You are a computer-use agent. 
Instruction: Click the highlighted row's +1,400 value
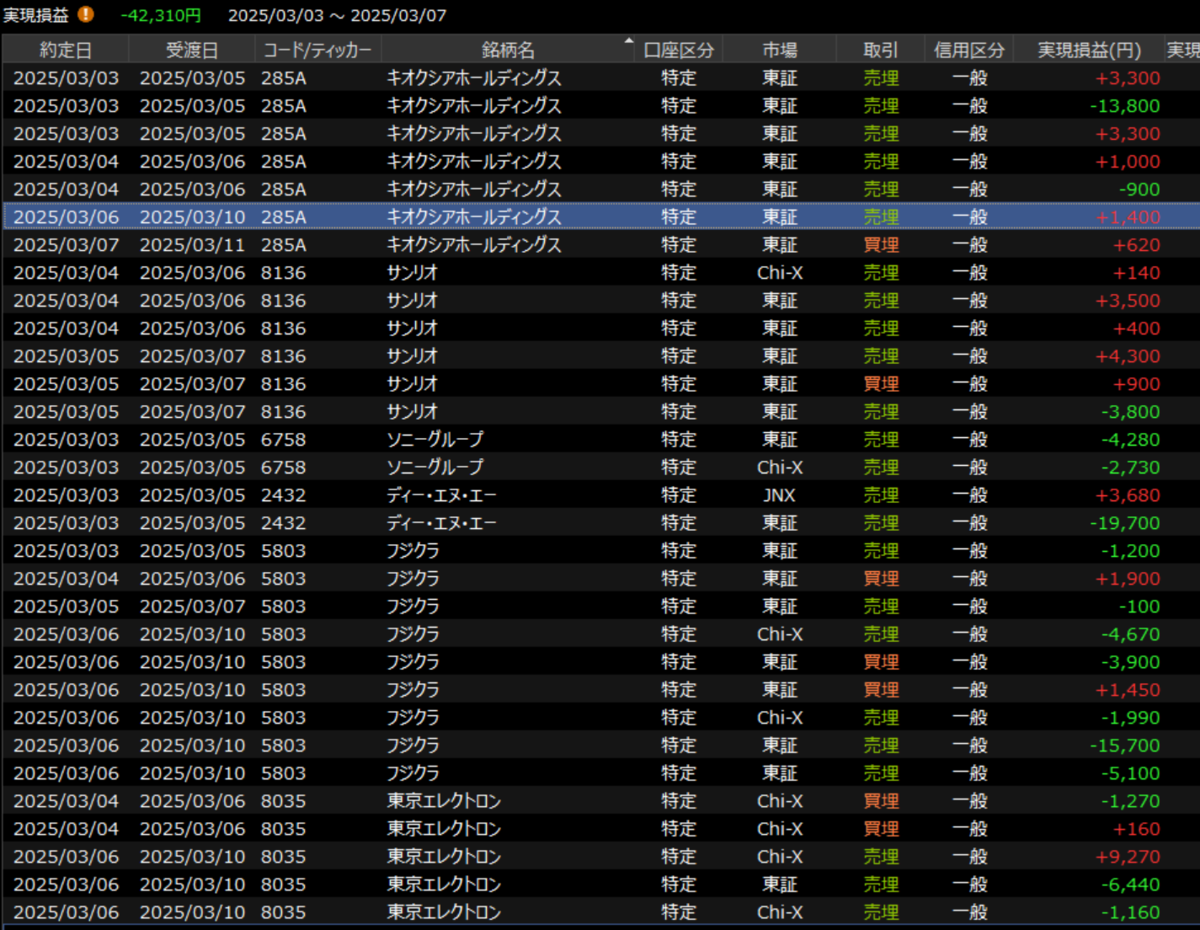1128,217
